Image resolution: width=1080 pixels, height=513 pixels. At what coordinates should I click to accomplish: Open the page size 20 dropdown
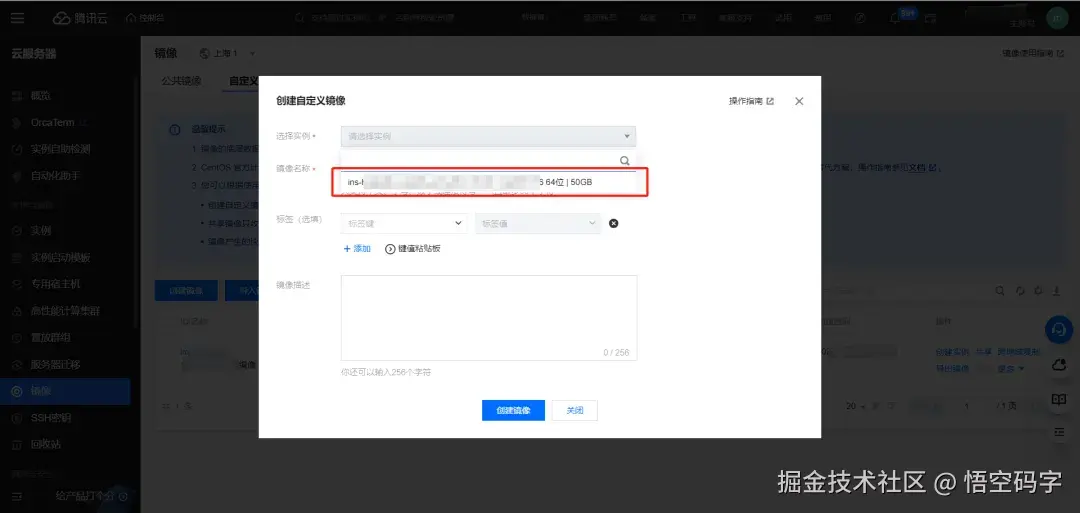point(855,406)
